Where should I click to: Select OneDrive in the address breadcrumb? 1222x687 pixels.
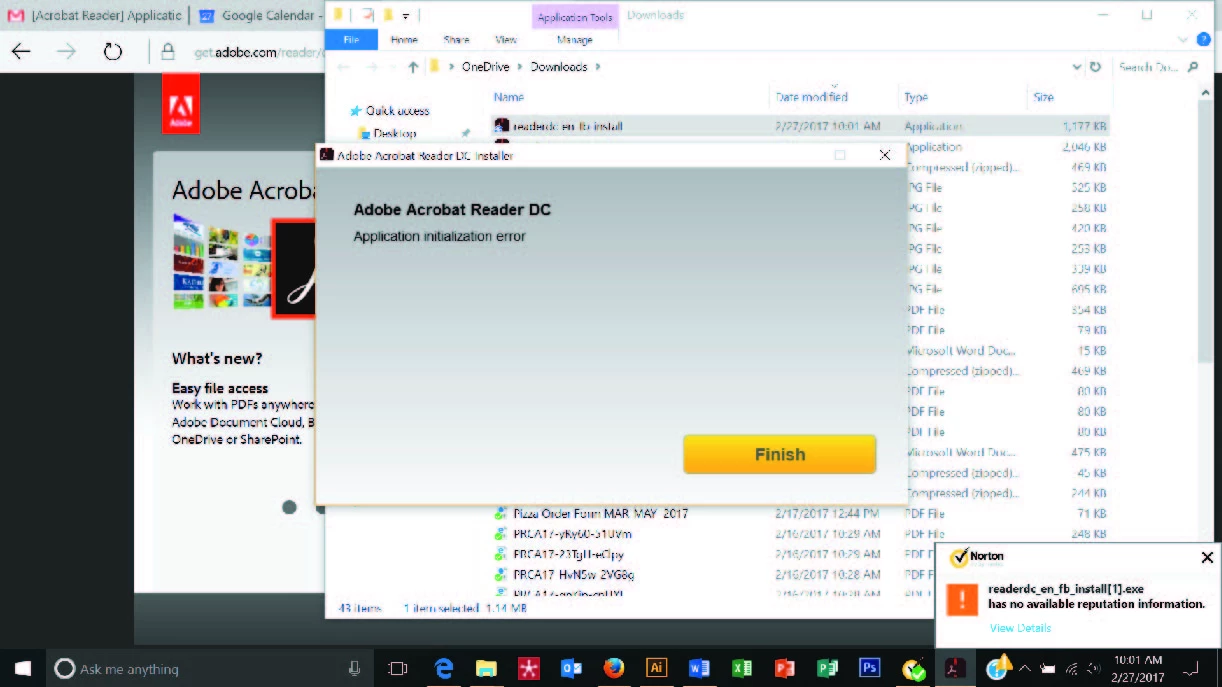coord(485,67)
